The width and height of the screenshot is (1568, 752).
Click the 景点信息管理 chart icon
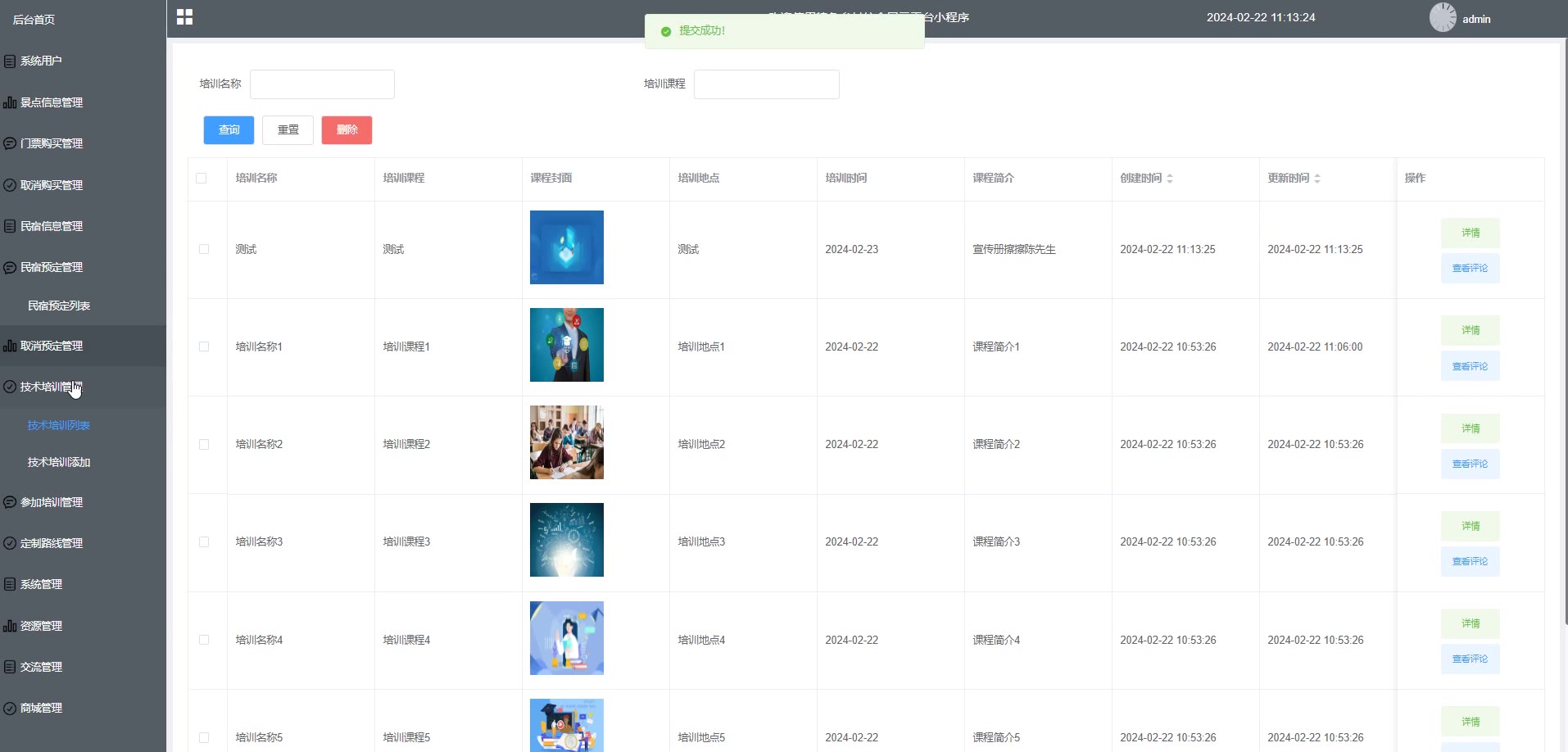10,102
